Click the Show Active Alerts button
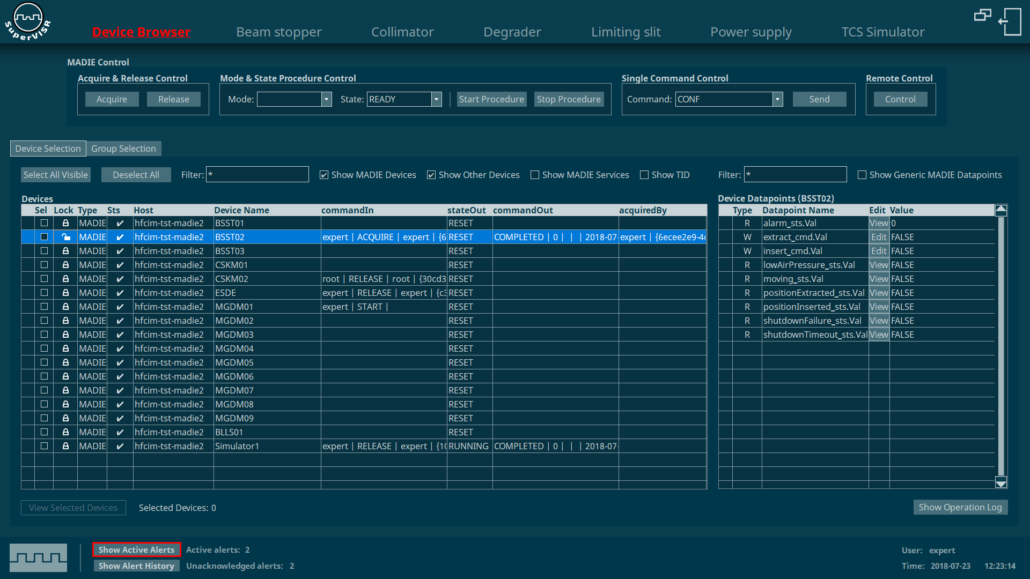Screen dimensions: 1030x579 coord(136,550)
